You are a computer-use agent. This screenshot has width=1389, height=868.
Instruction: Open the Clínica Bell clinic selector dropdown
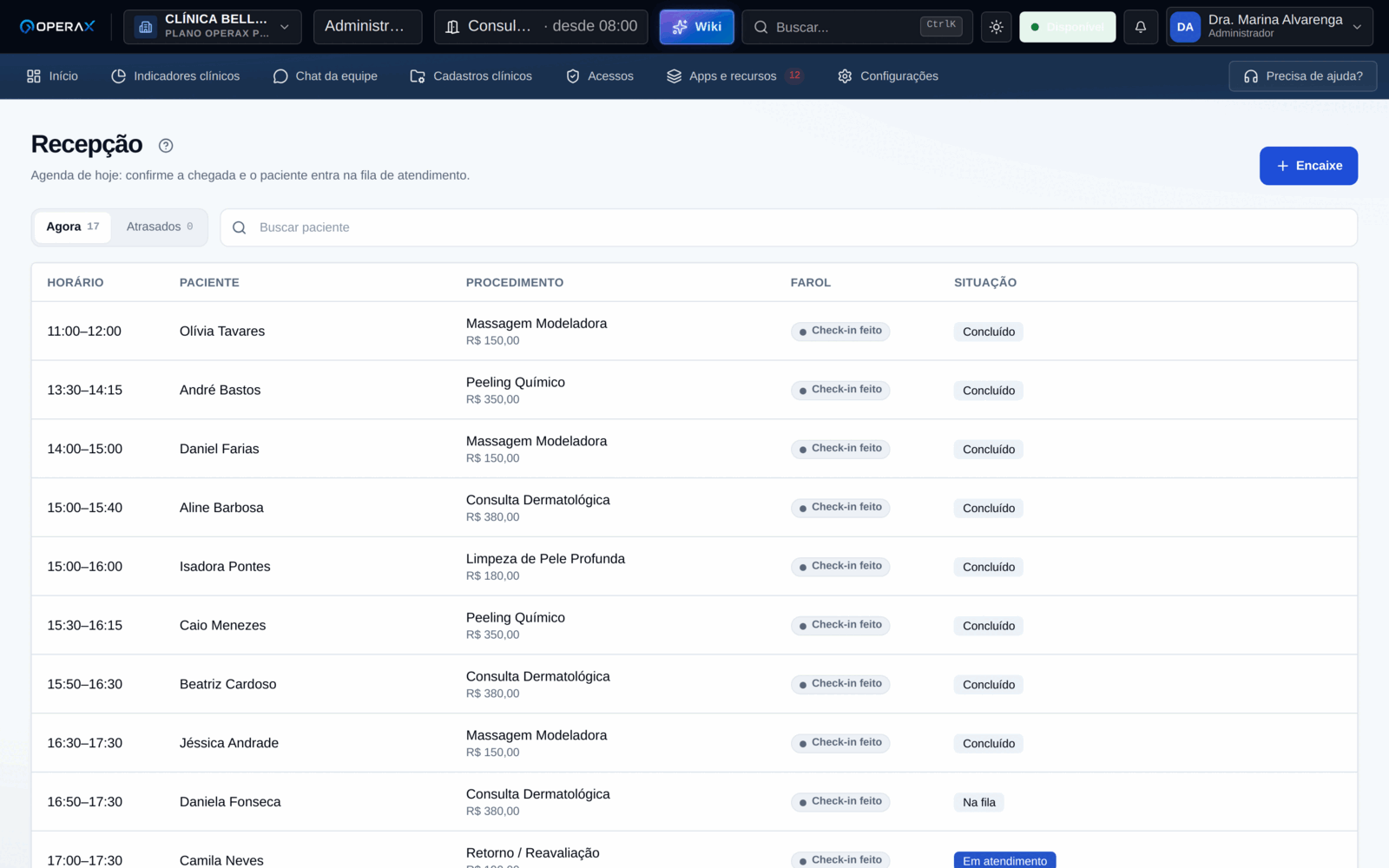pos(213,27)
